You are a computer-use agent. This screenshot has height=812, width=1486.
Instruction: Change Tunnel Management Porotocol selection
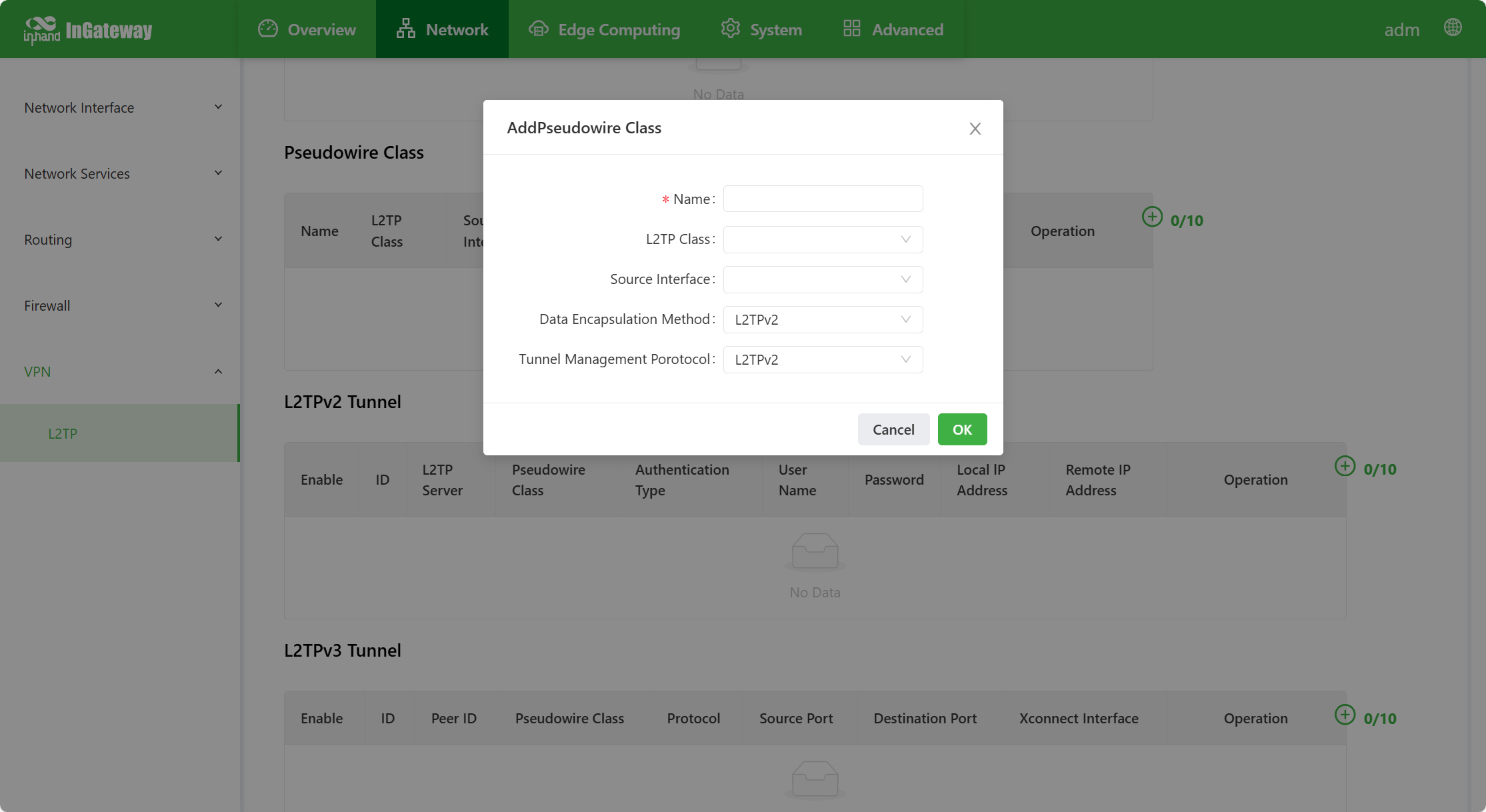(x=823, y=359)
